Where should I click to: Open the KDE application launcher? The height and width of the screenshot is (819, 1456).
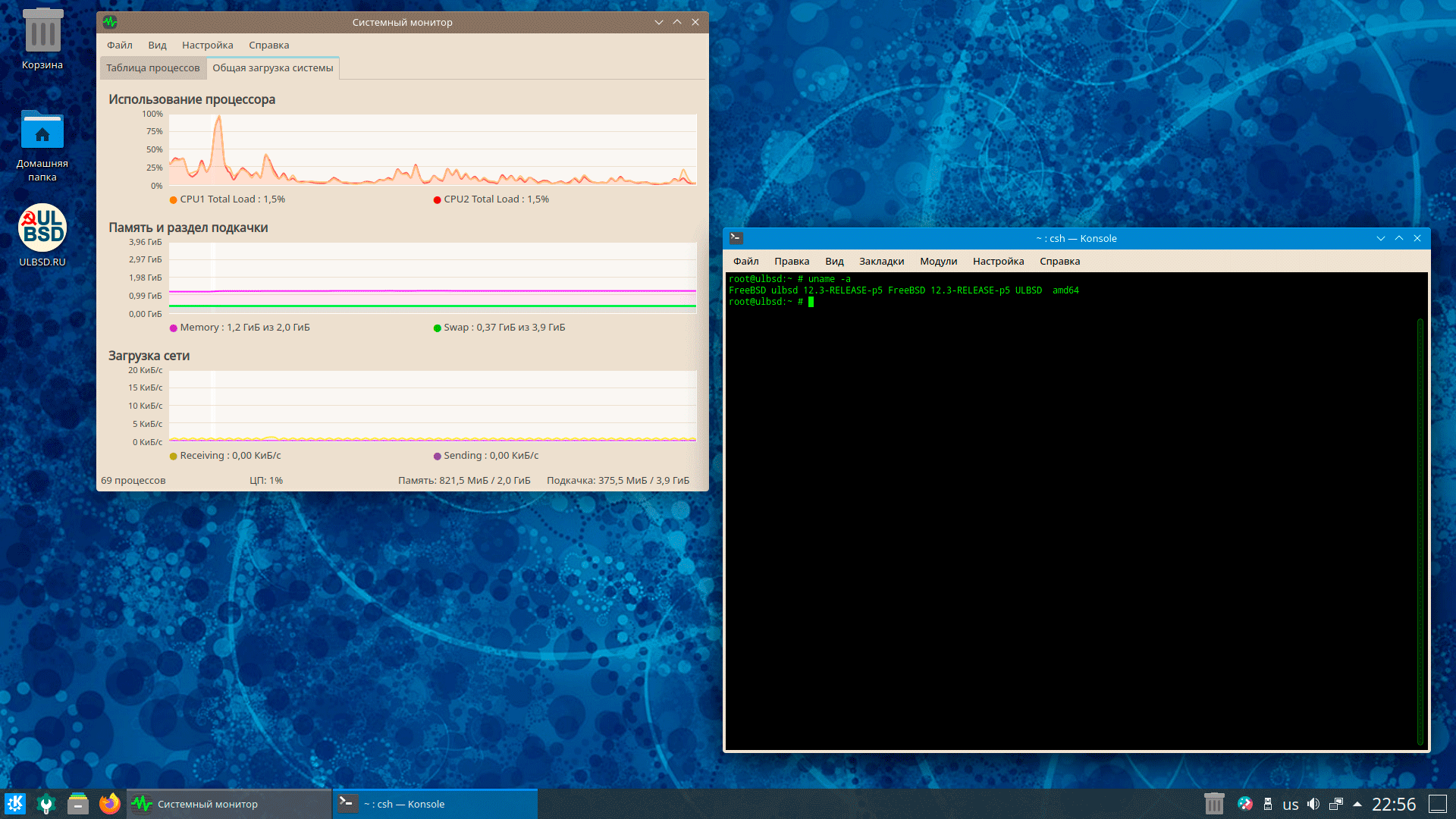coord(15,804)
